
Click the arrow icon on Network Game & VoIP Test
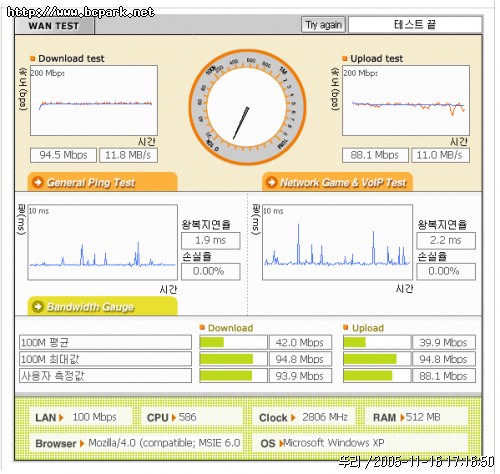[x=272, y=182]
